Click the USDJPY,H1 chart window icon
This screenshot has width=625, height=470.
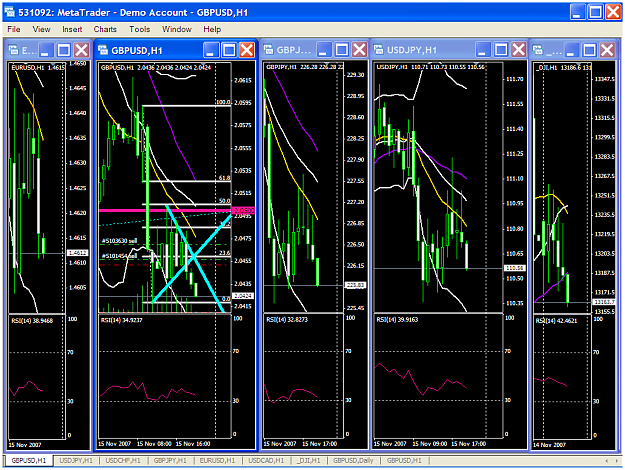click(x=378, y=49)
